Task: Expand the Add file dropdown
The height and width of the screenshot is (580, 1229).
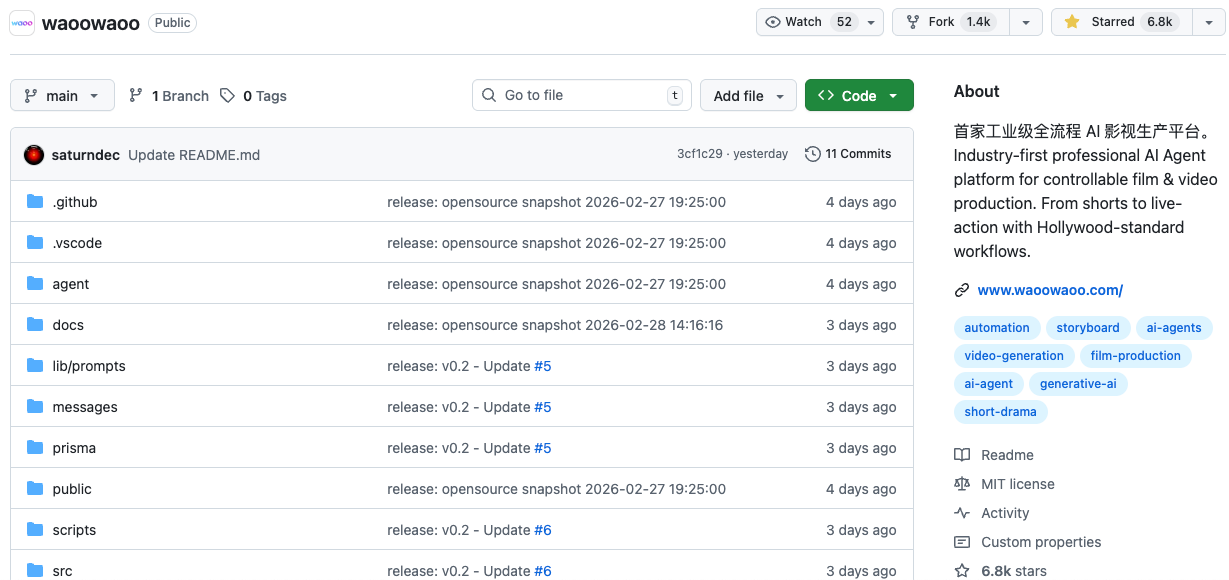Action: pyautogui.click(x=748, y=96)
